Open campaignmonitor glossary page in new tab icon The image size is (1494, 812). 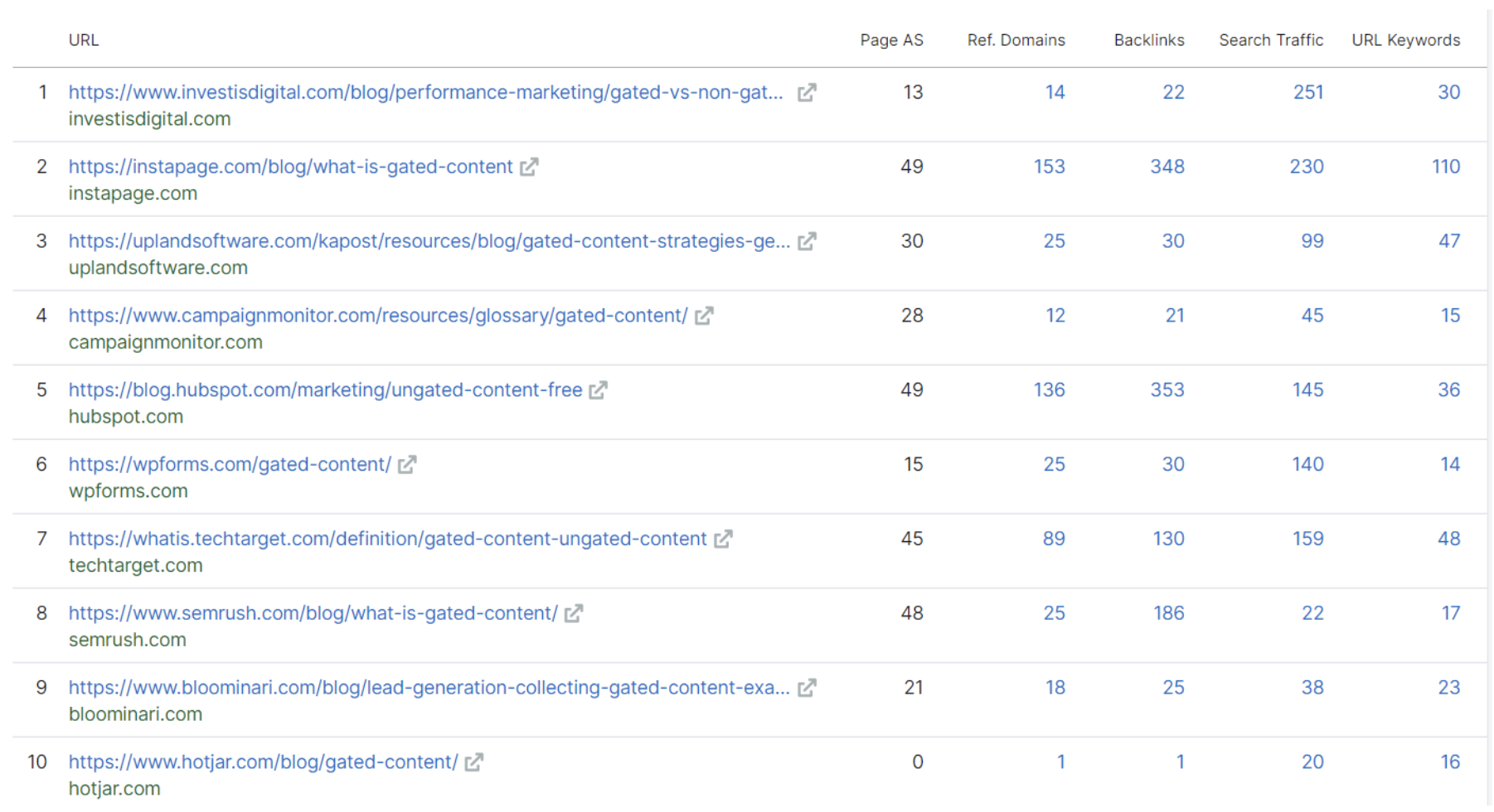click(x=703, y=316)
